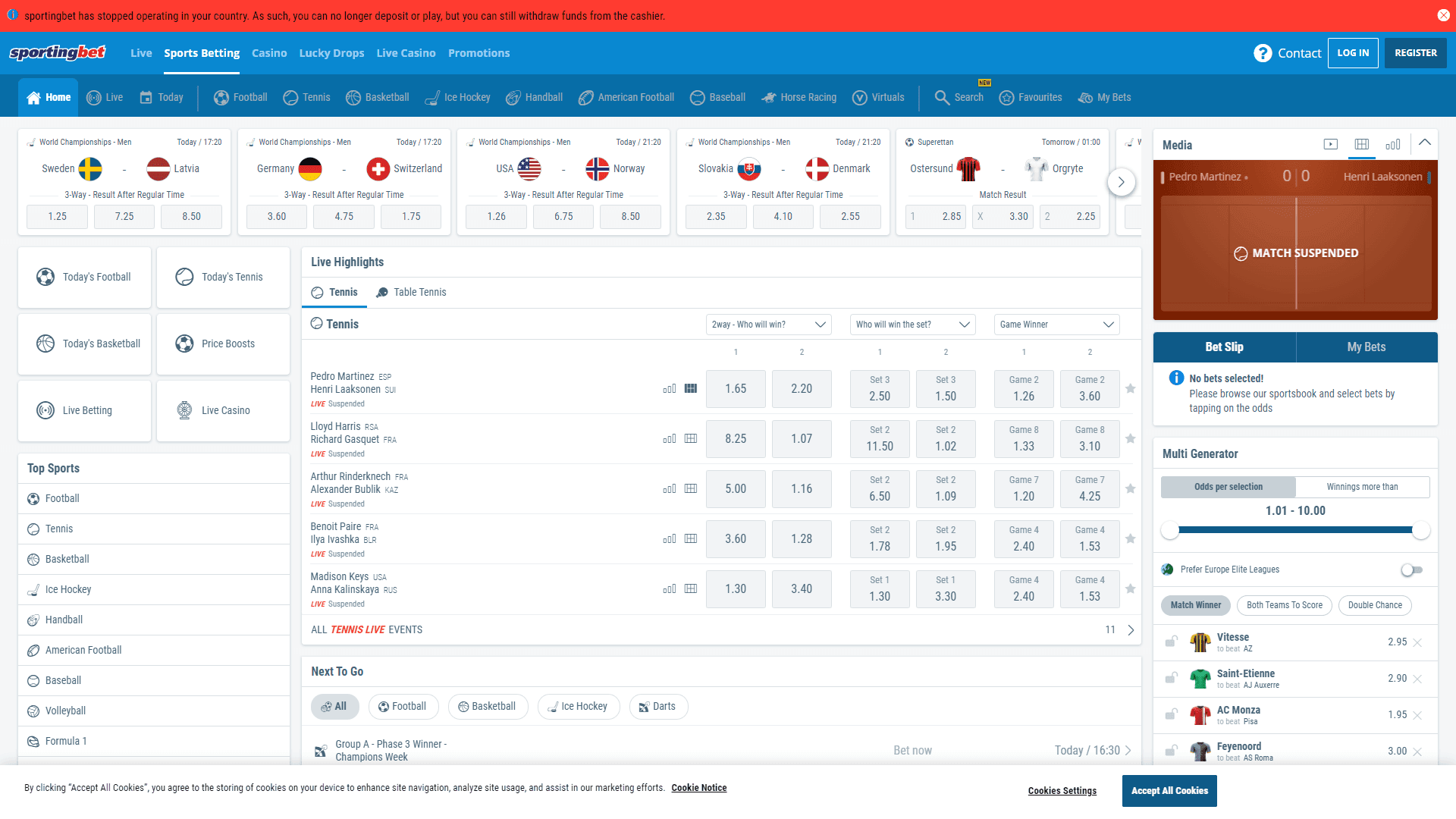The width and height of the screenshot is (1456, 819).
Task: Open the Favourites star icon
Action: [1006, 97]
